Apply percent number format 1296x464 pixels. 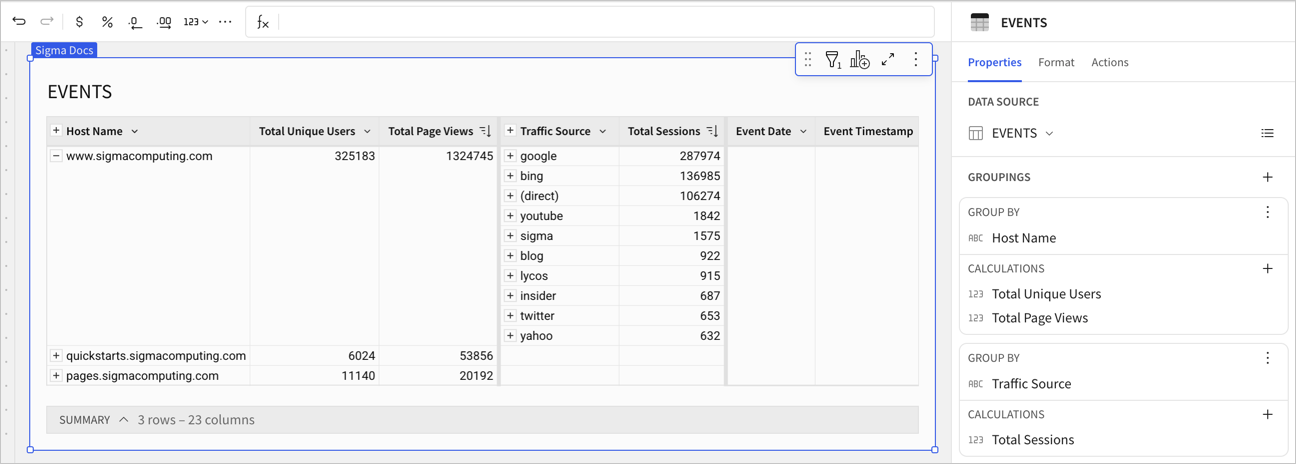(x=107, y=21)
